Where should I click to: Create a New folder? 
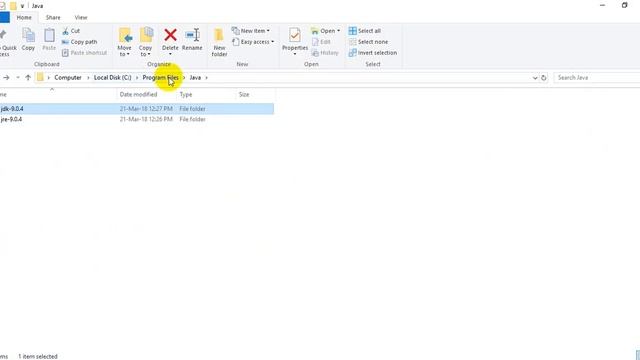point(219,42)
